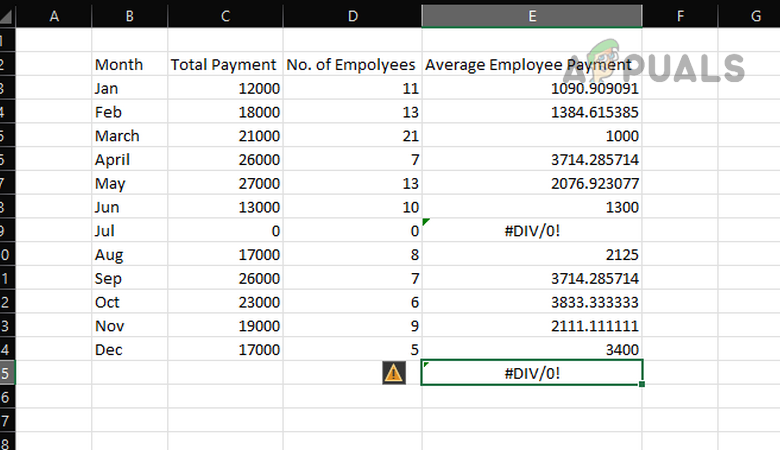Click the 2111.111111 average cell
Screen dimensions: 780x450
pyautogui.click(x=532, y=326)
